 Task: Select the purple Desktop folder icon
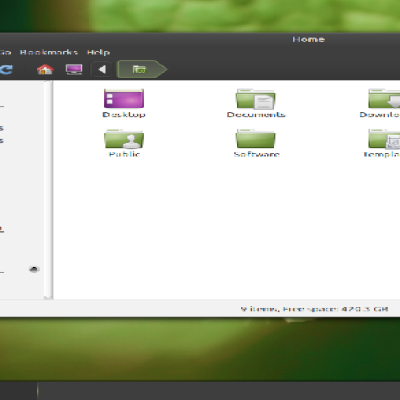[124, 98]
